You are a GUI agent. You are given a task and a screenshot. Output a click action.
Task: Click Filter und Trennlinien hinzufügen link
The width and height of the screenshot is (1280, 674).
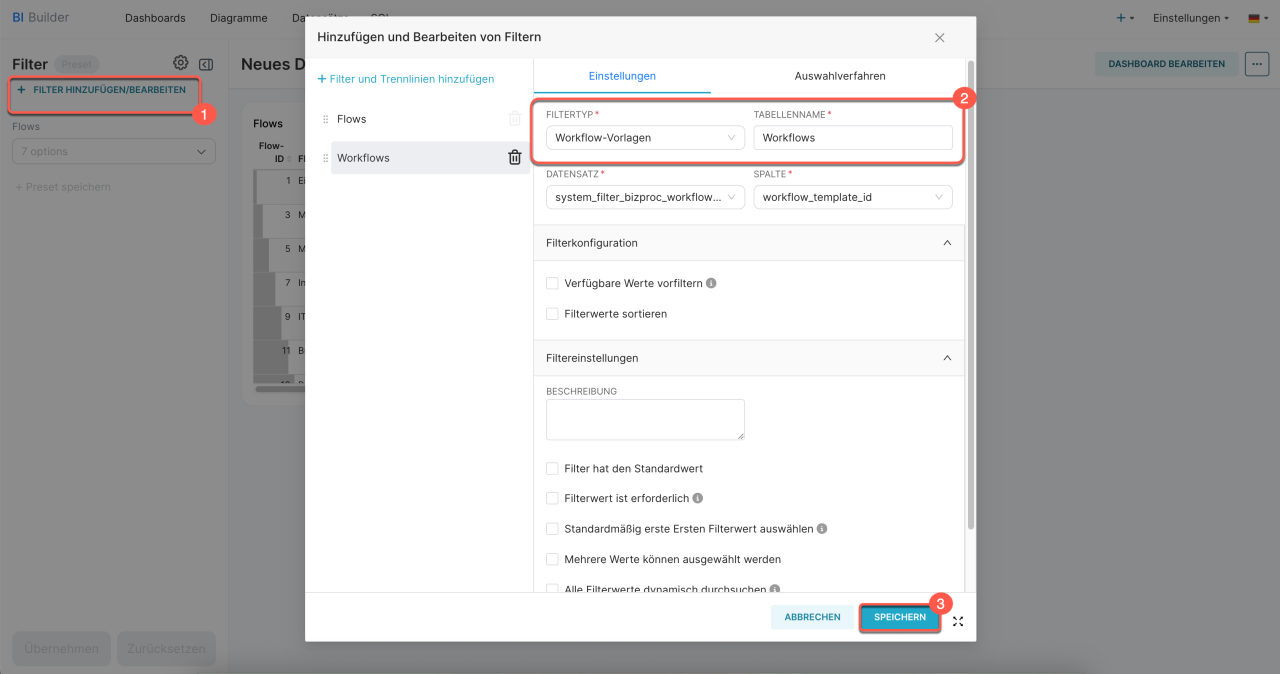(406, 79)
